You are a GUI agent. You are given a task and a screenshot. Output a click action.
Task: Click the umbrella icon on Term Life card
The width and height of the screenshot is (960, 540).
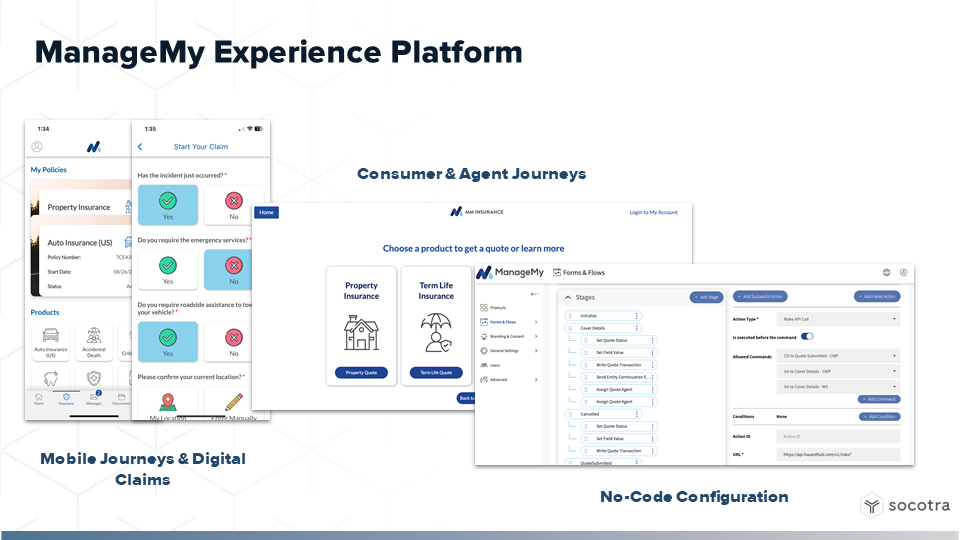436,332
